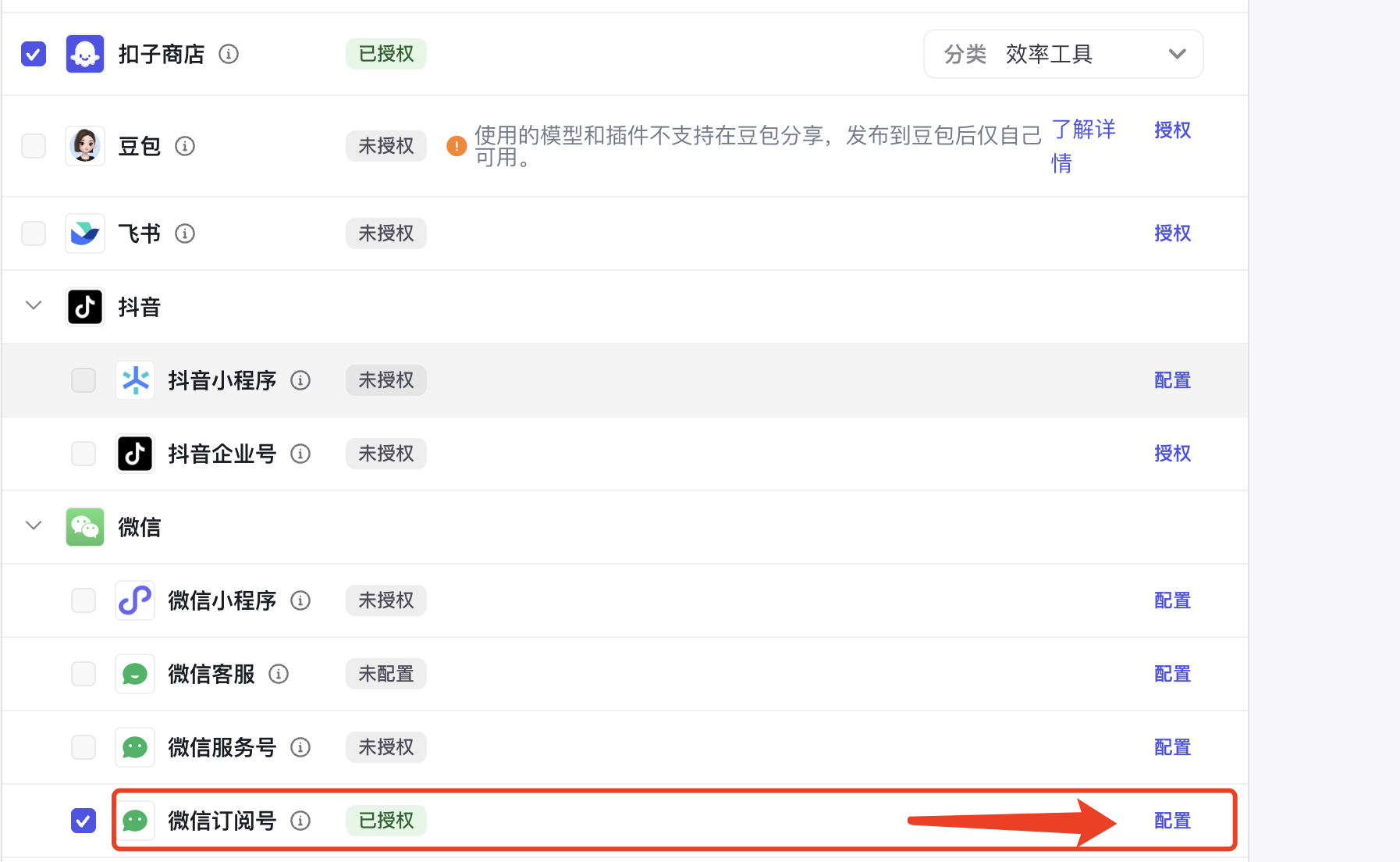Click the 抖音 group logo icon

pos(85,307)
